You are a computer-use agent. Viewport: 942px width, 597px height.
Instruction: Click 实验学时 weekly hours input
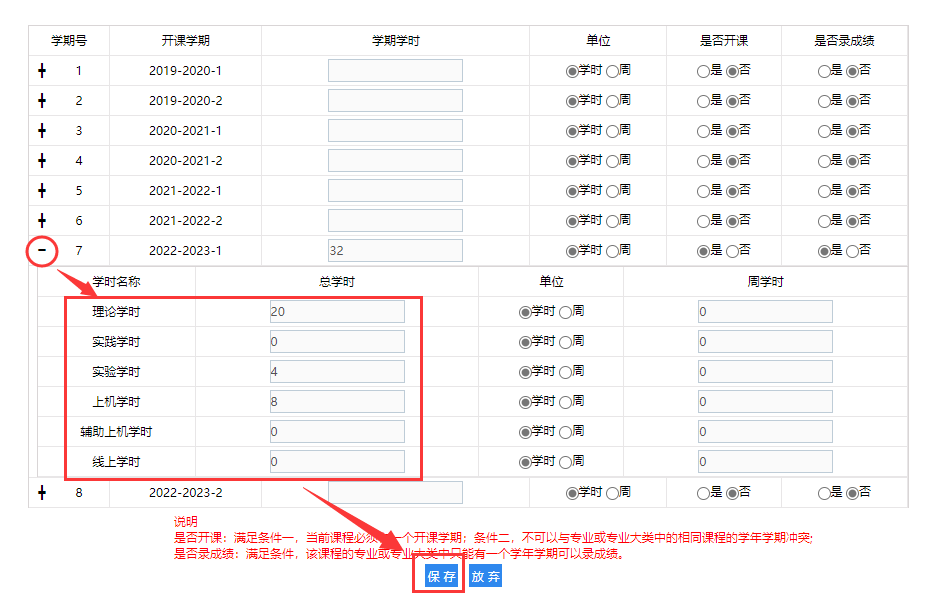[x=765, y=372]
